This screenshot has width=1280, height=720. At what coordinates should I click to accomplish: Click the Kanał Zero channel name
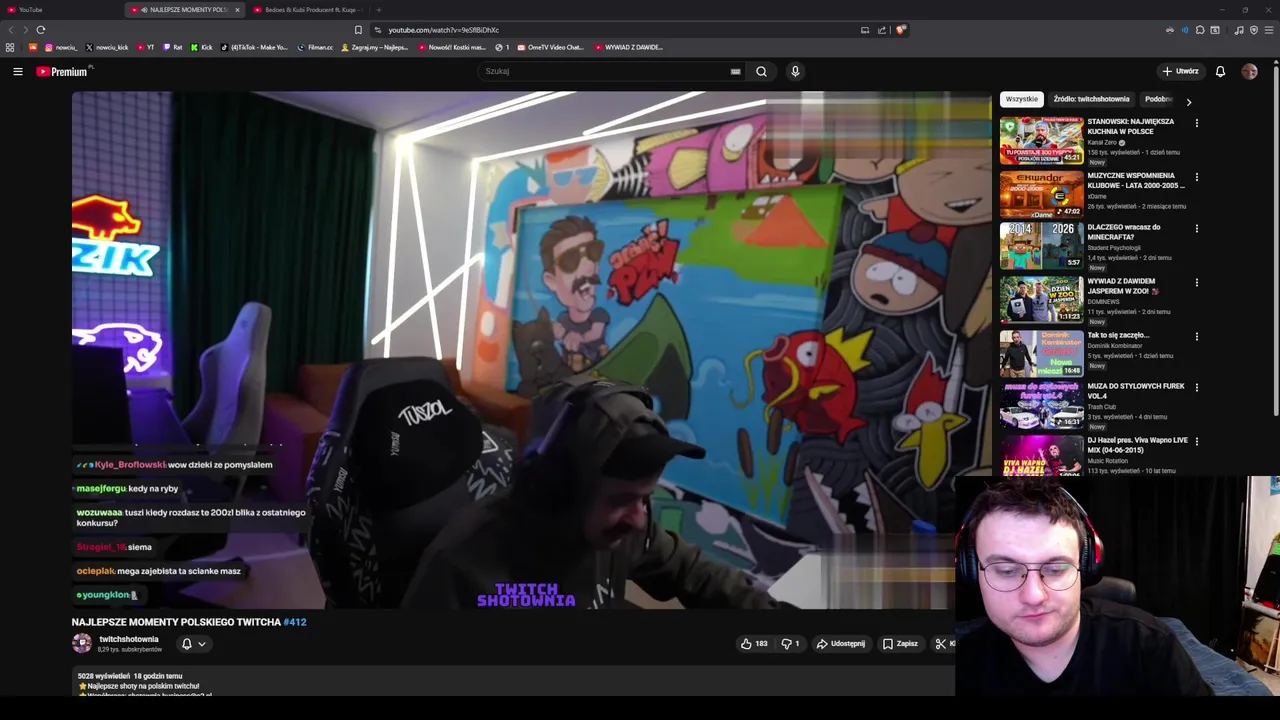click(x=1102, y=142)
